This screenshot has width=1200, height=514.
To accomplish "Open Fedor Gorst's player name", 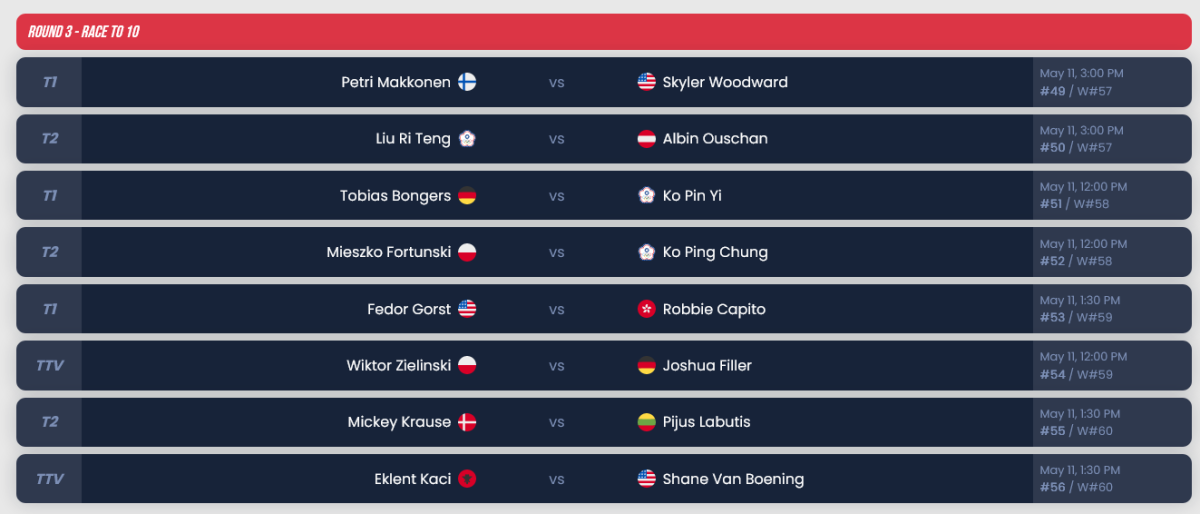I will pyautogui.click(x=408, y=309).
